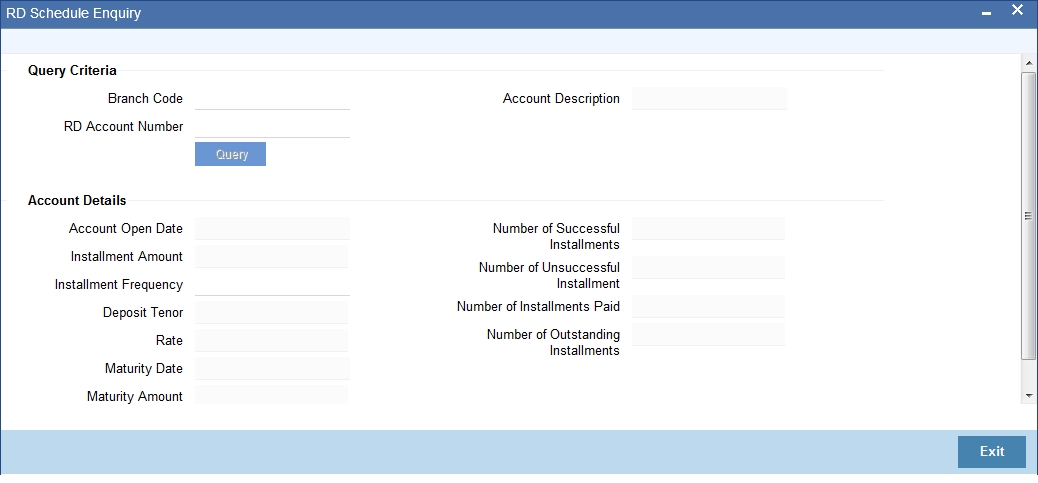Select the Account Description field
The width and height of the screenshot is (1038, 483).
pos(709,99)
